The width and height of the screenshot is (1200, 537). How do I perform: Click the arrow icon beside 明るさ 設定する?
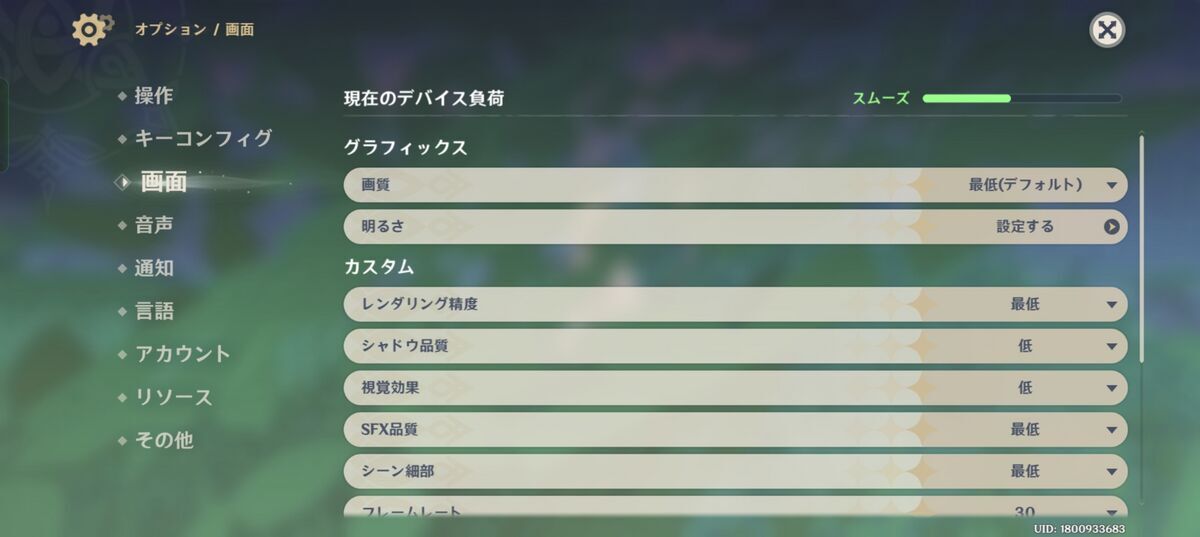1111,227
